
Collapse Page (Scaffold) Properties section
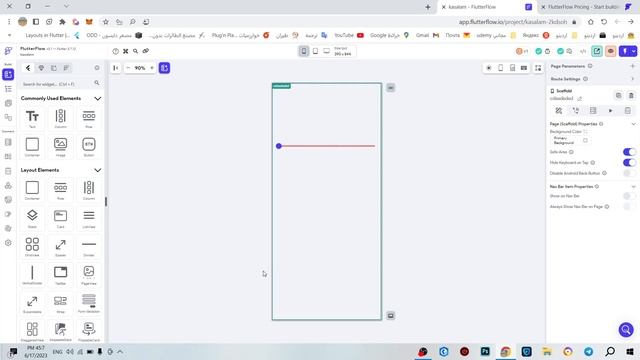click(633, 124)
